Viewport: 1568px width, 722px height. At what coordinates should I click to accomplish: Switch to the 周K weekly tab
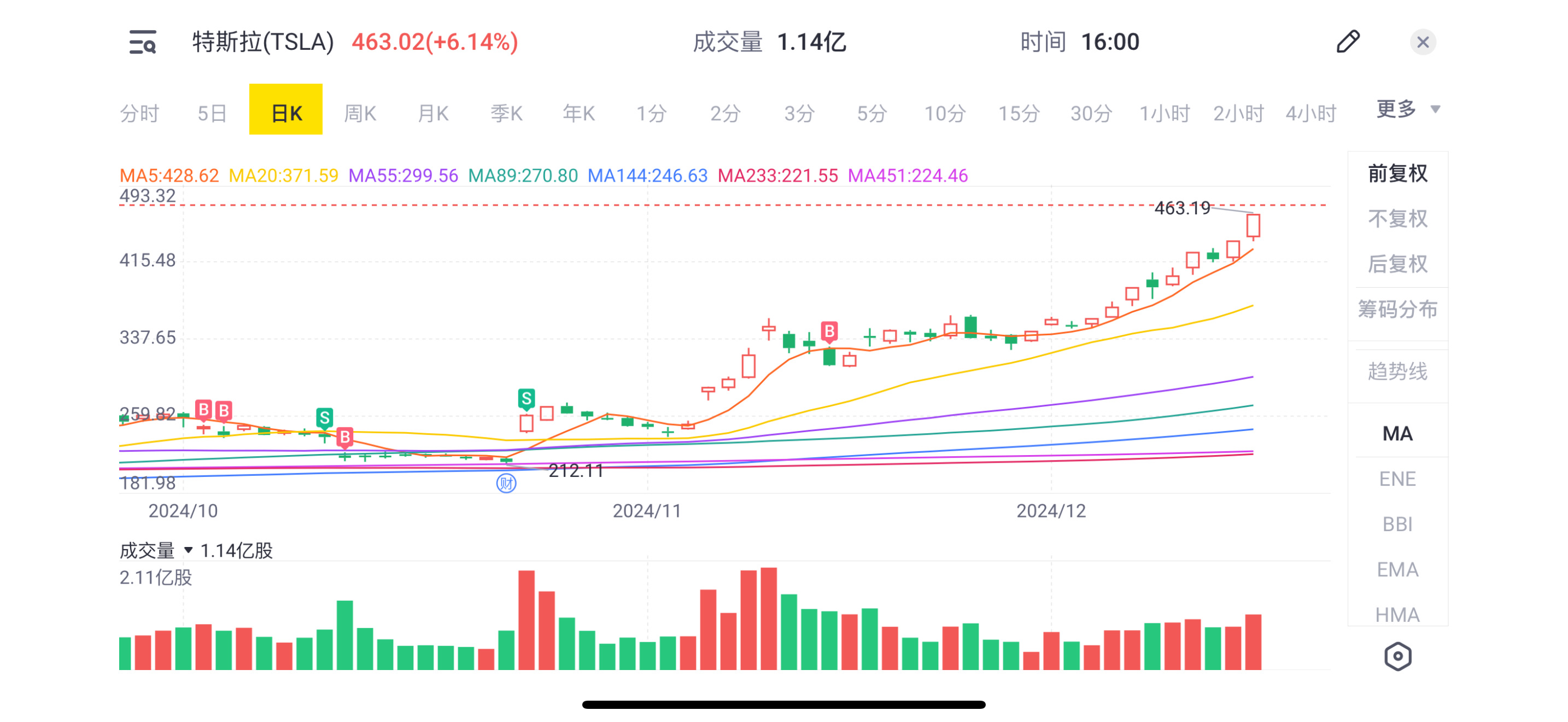[360, 113]
